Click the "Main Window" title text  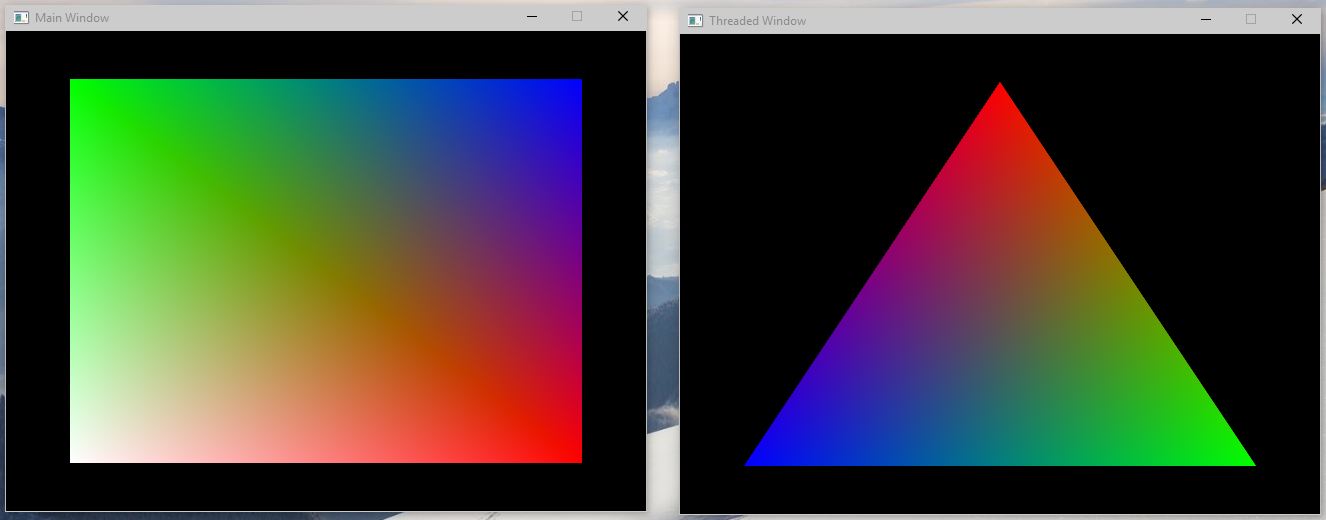pyautogui.click(x=72, y=18)
